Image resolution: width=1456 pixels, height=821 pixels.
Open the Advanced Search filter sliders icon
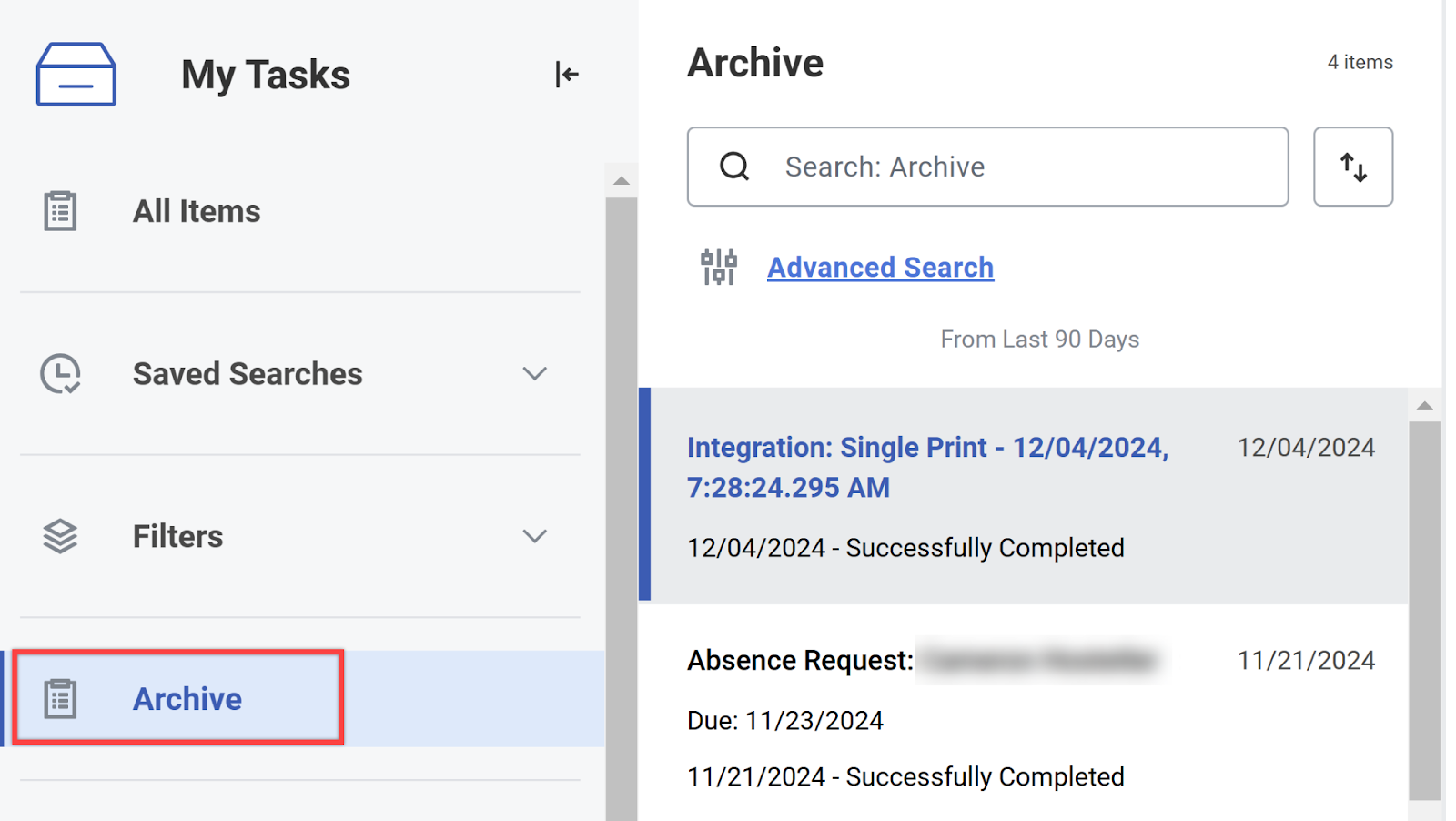pos(718,267)
